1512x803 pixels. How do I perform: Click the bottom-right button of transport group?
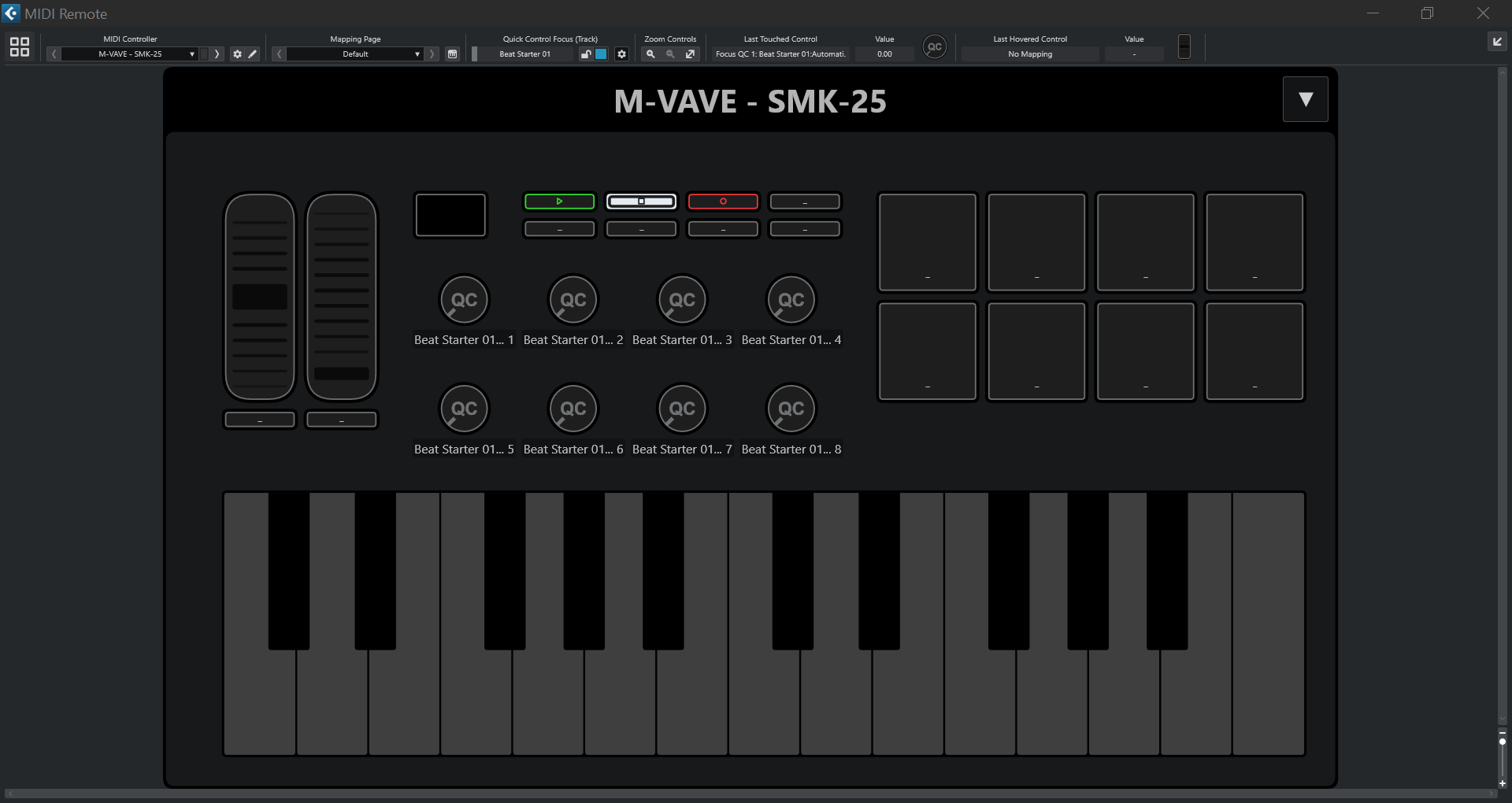click(805, 229)
